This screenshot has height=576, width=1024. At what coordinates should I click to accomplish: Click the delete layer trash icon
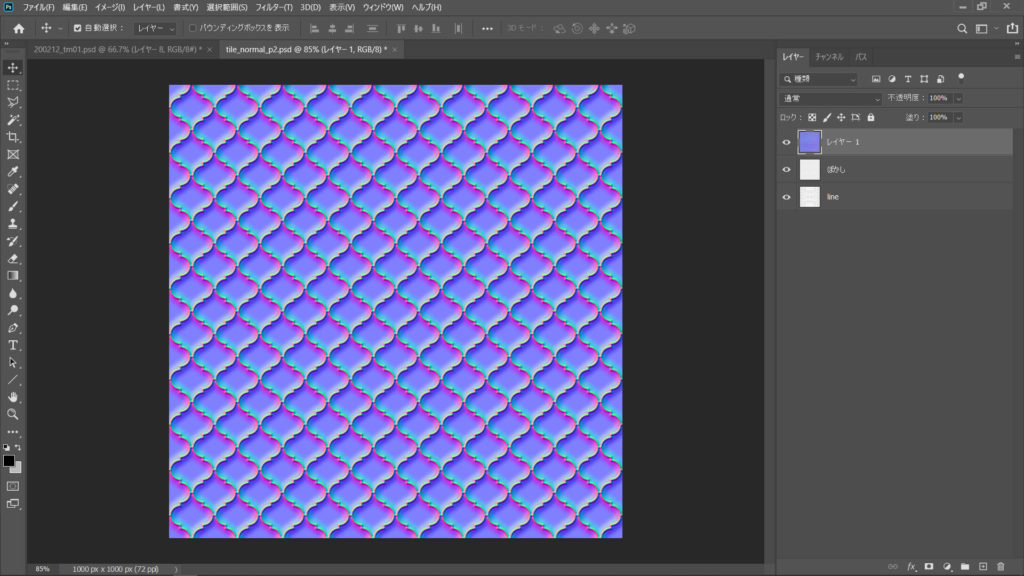coord(1000,566)
